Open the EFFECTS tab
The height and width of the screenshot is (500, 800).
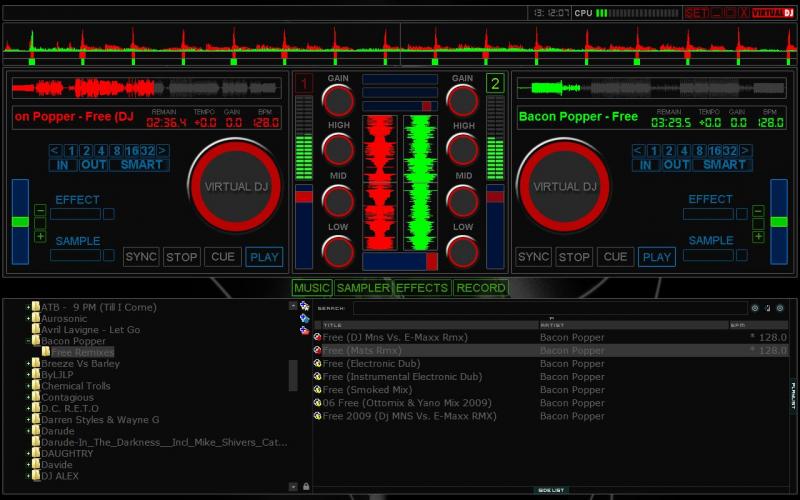422,288
